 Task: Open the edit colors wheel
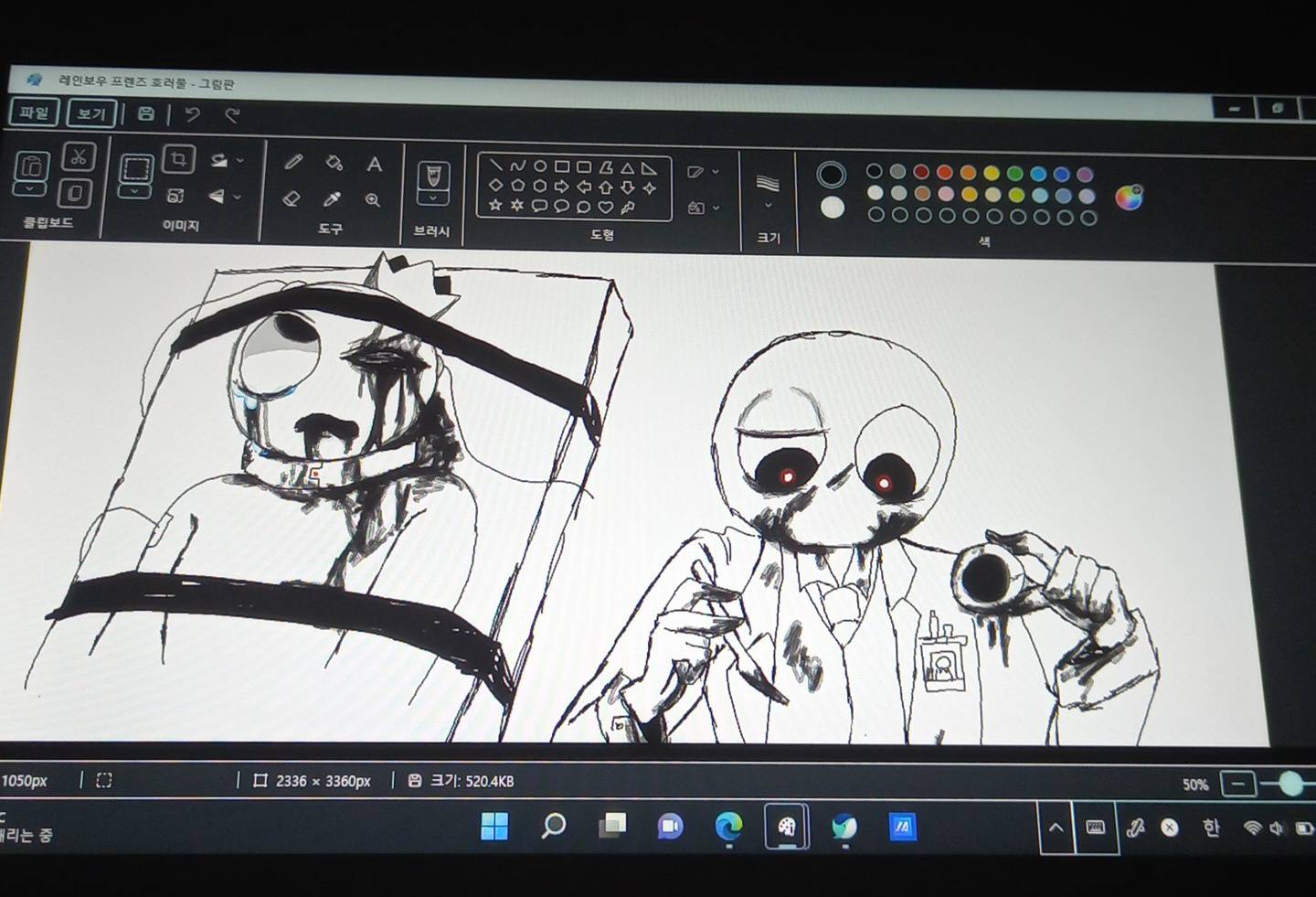coord(1130,197)
